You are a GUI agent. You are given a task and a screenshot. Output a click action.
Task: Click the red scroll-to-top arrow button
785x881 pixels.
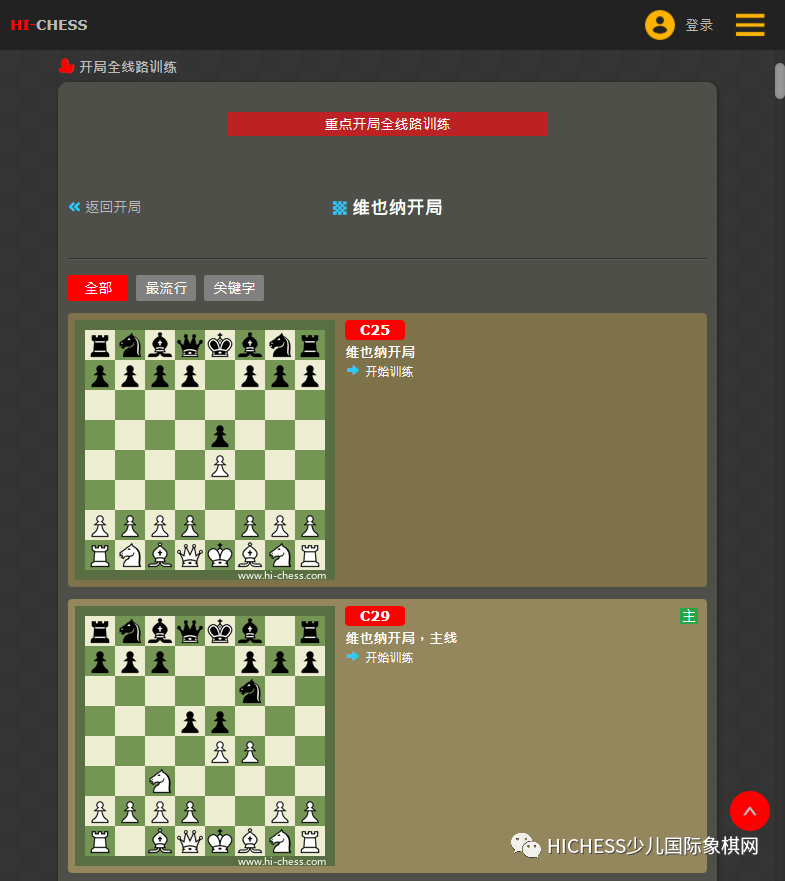pos(750,811)
